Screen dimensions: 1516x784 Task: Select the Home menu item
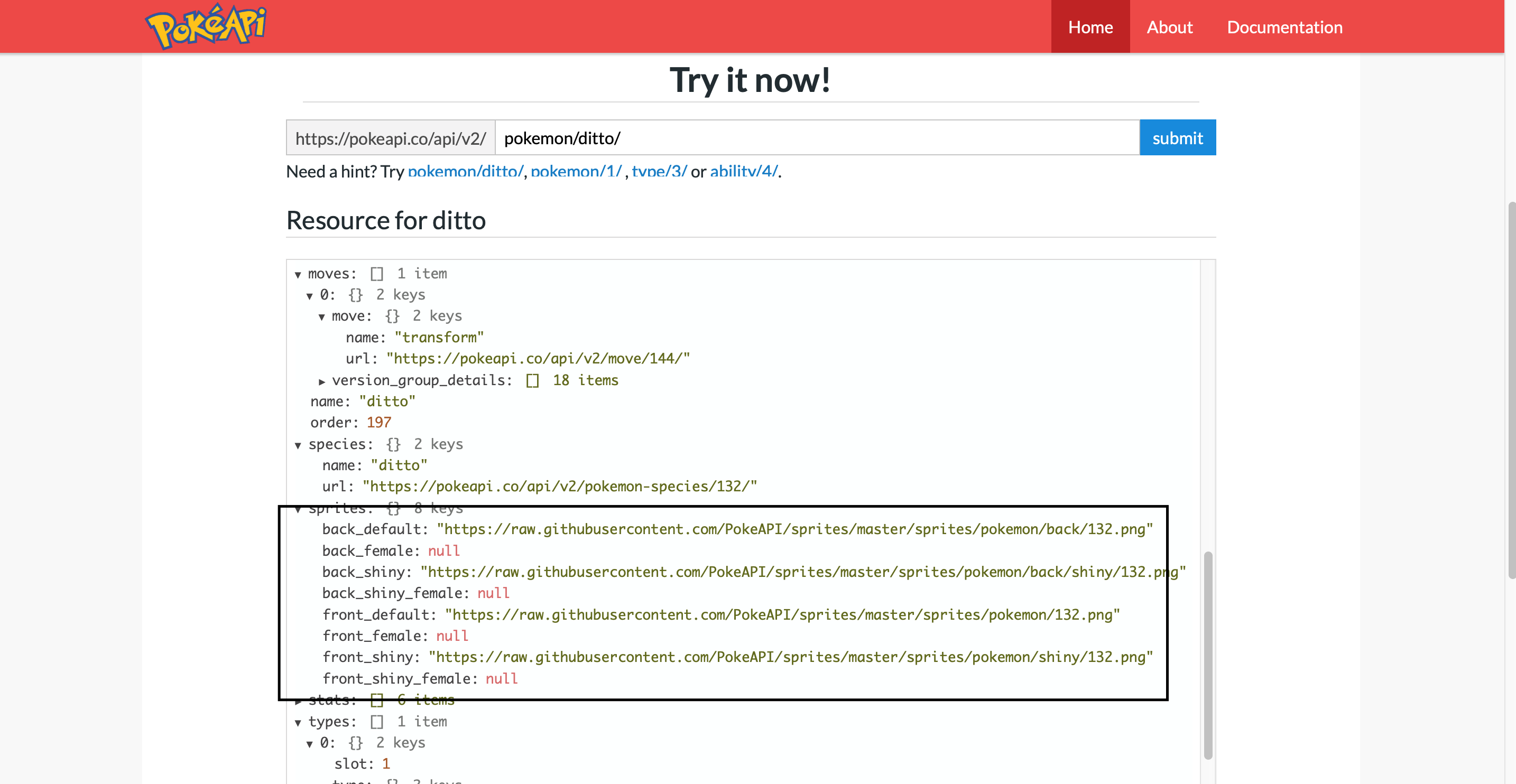(1090, 26)
